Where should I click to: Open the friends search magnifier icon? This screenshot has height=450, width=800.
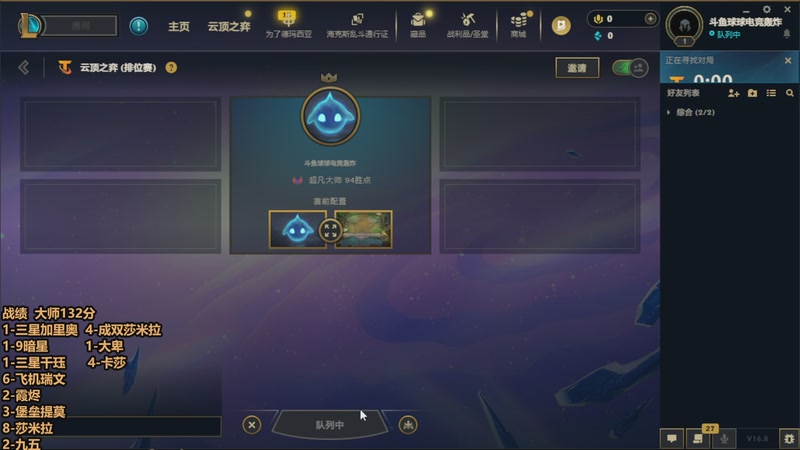click(789, 93)
